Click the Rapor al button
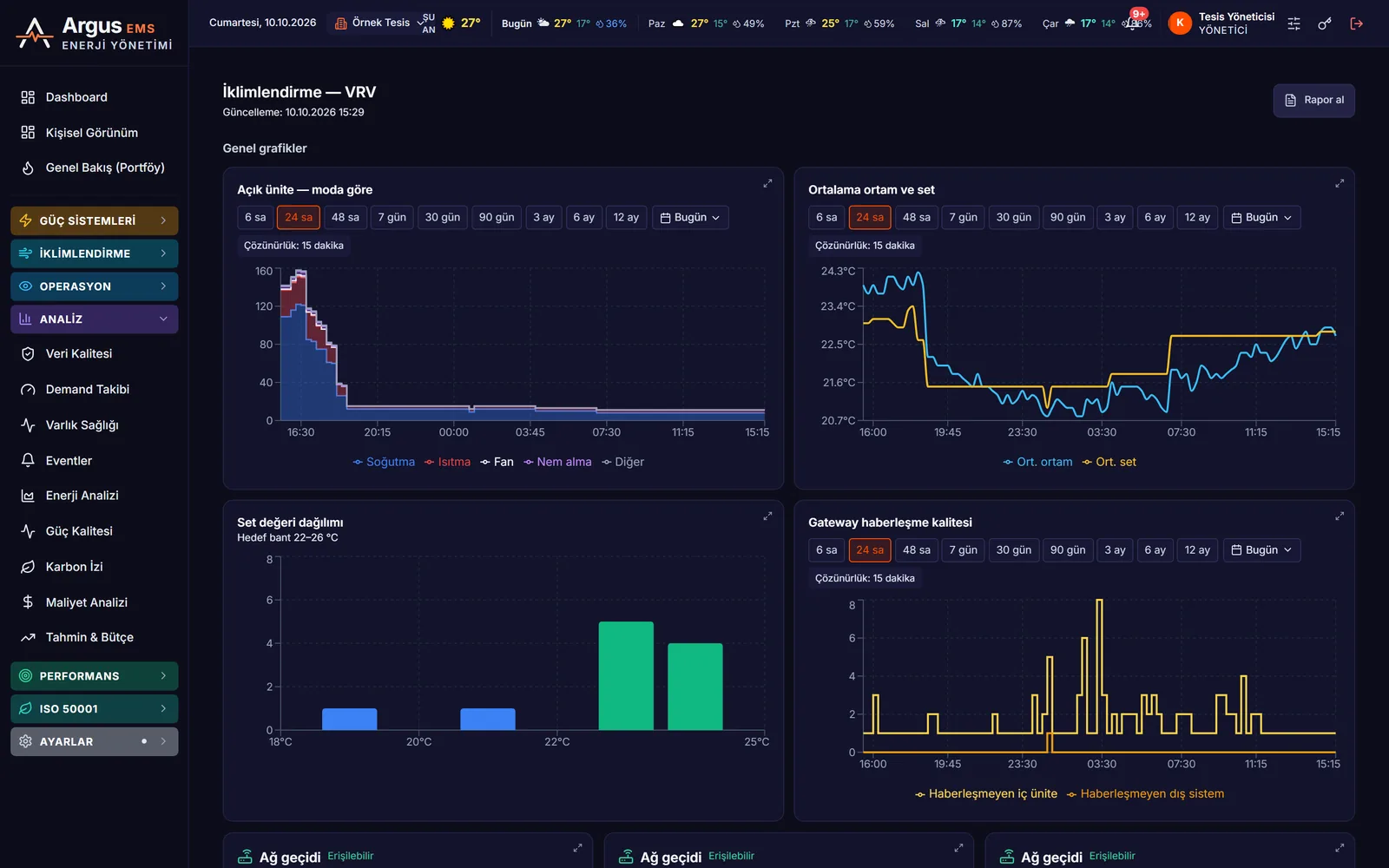The height and width of the screenshot is (868, 1389). click(x=1314, y=100)
